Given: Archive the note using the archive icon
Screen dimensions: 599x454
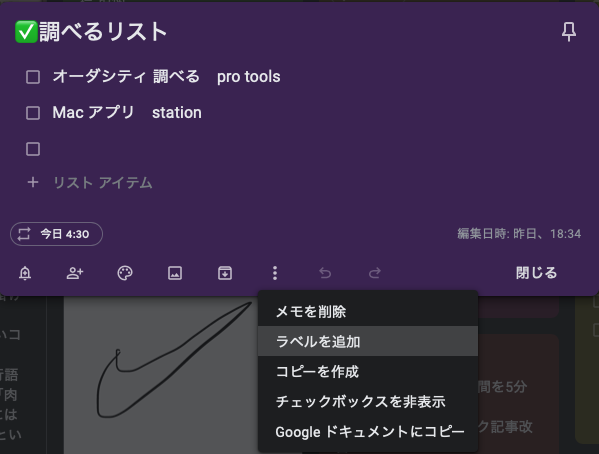Looking at the screenshot, I should pos(225,273).
